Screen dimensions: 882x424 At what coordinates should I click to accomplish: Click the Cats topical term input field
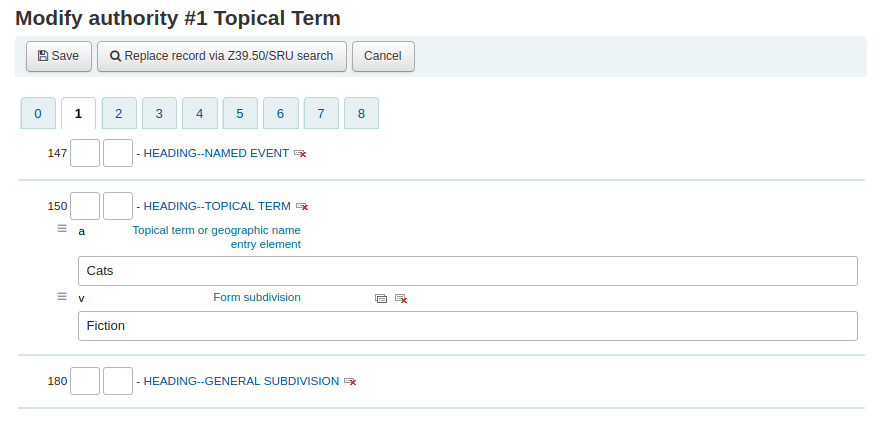pos(467,271)
